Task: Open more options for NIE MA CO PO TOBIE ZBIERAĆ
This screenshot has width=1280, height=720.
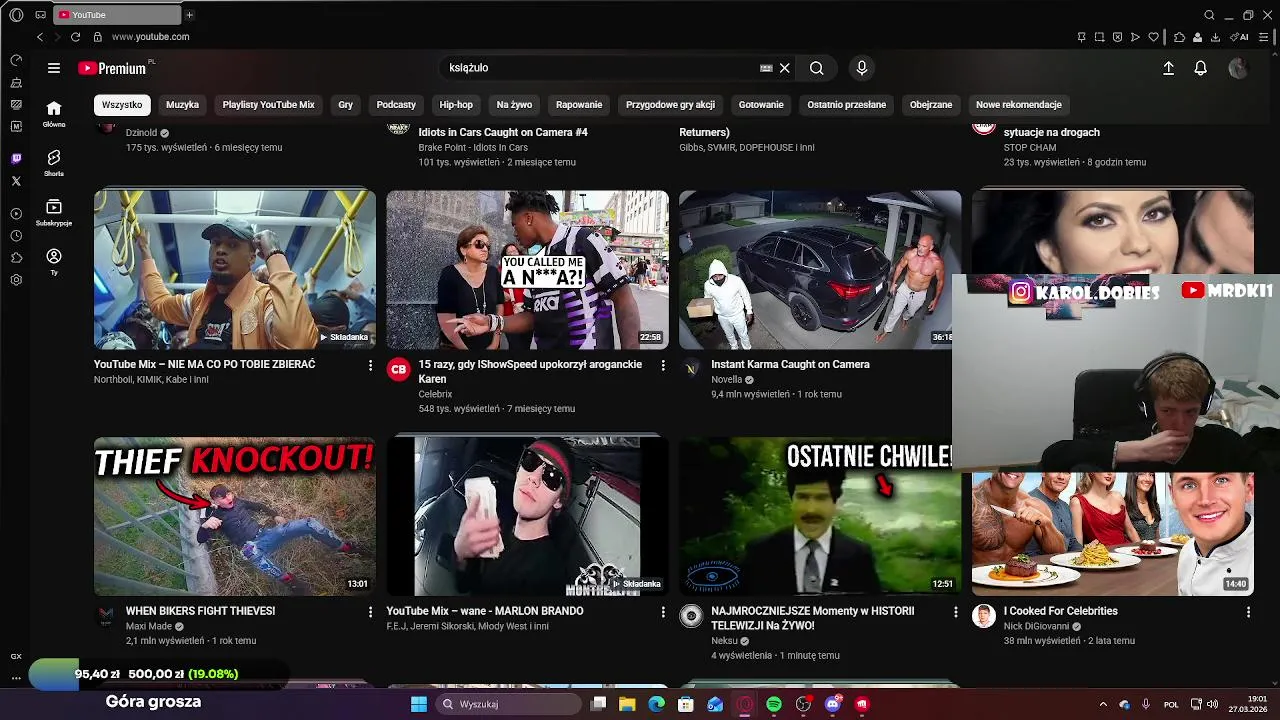Action: [370, 366]
